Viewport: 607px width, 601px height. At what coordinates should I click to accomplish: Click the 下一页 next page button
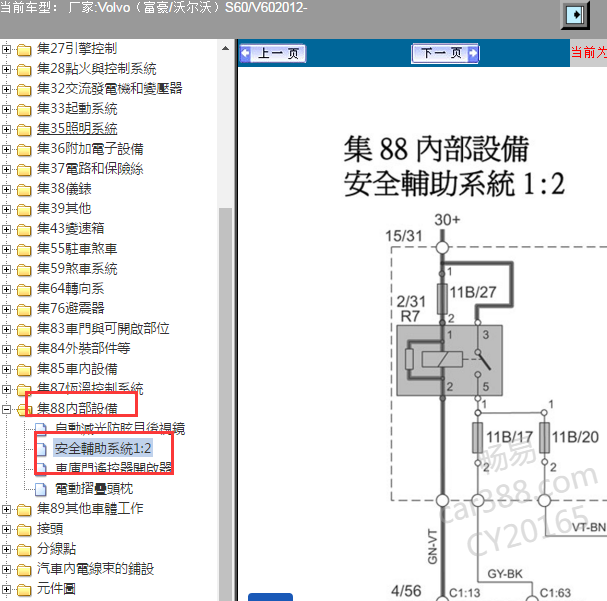click(445, 53)
